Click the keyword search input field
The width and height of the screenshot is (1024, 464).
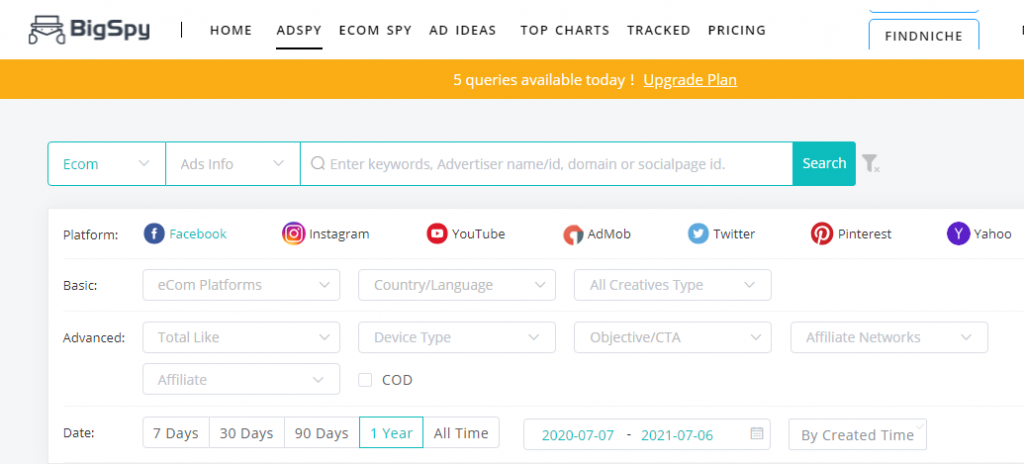pos(546,163)
